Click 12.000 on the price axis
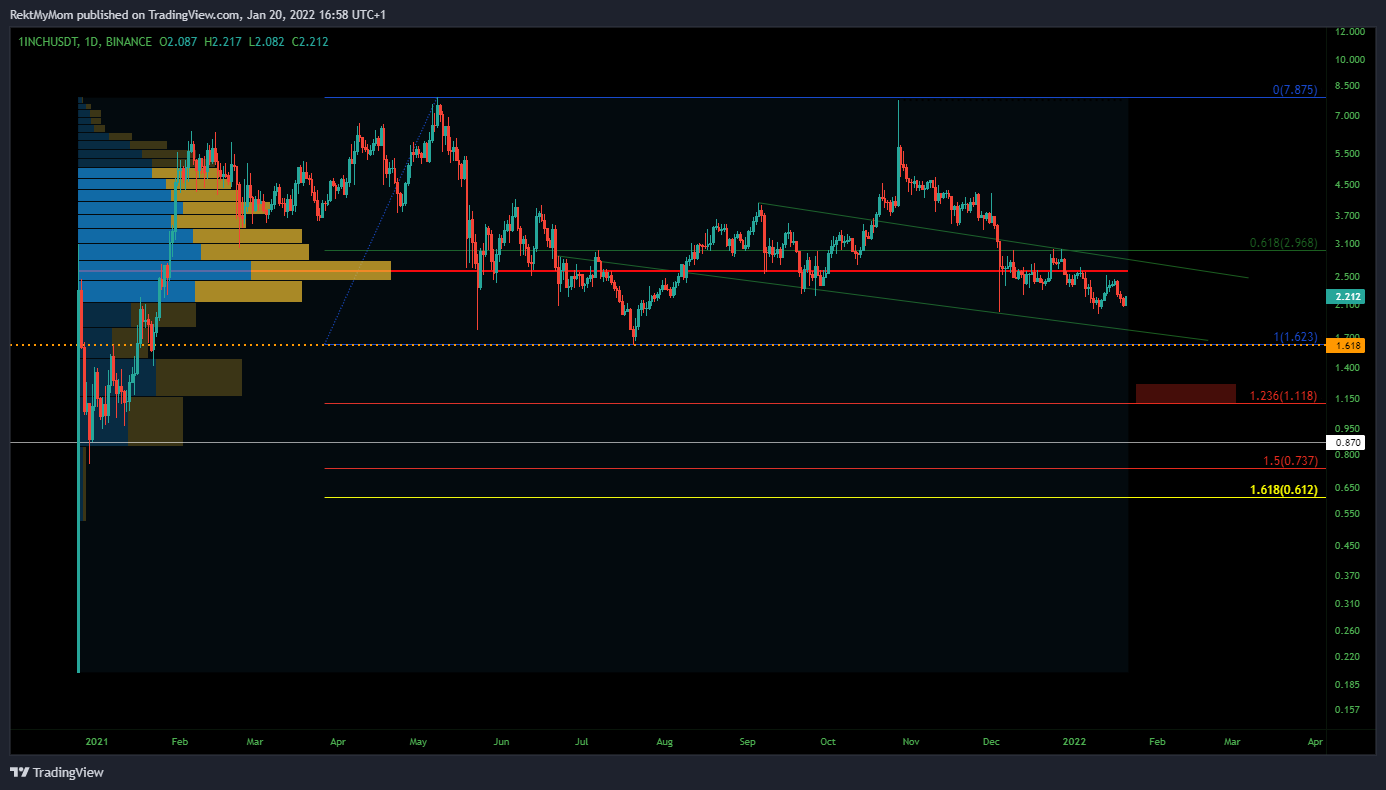Screen dimensions: 1386x790 tap(1349, 32)
